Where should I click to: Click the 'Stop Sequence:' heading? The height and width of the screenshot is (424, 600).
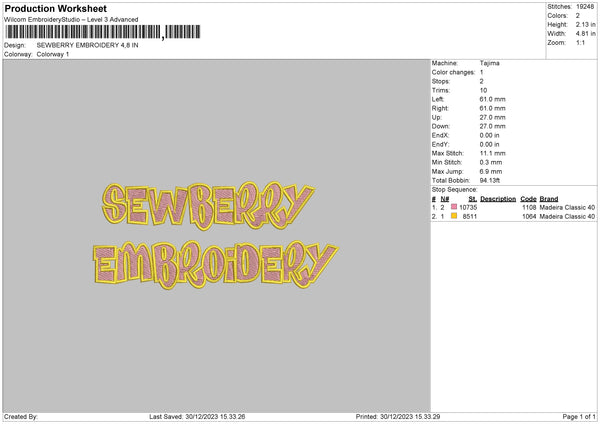pyautogui.click(x=455, y=190)
